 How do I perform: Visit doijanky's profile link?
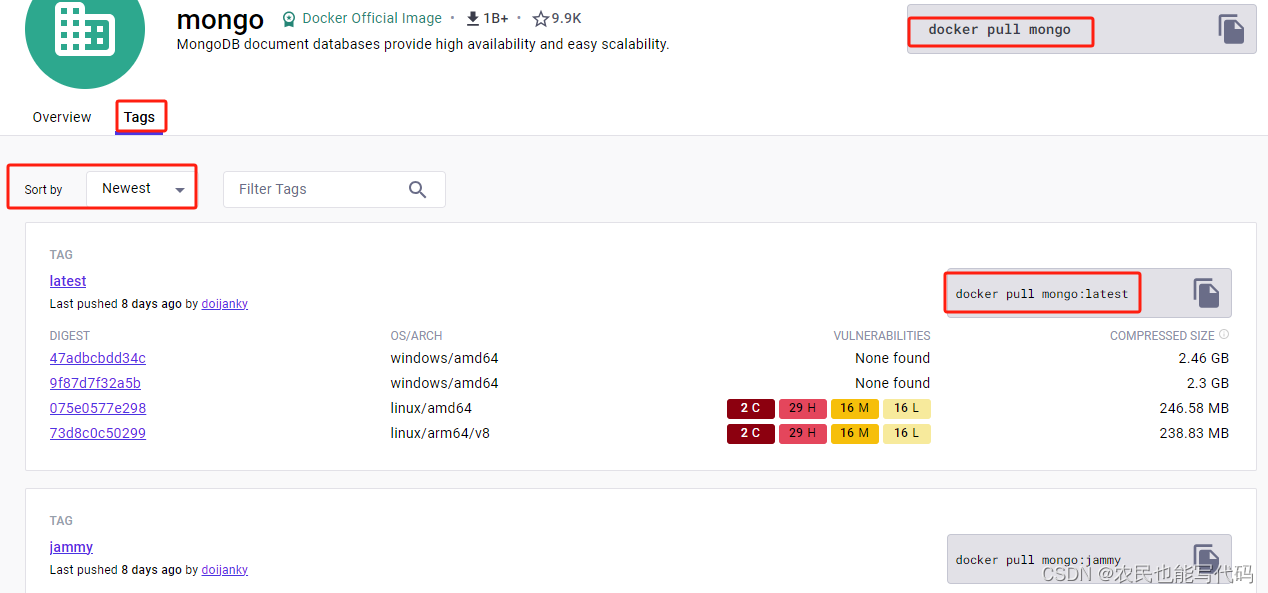point(224,303)
